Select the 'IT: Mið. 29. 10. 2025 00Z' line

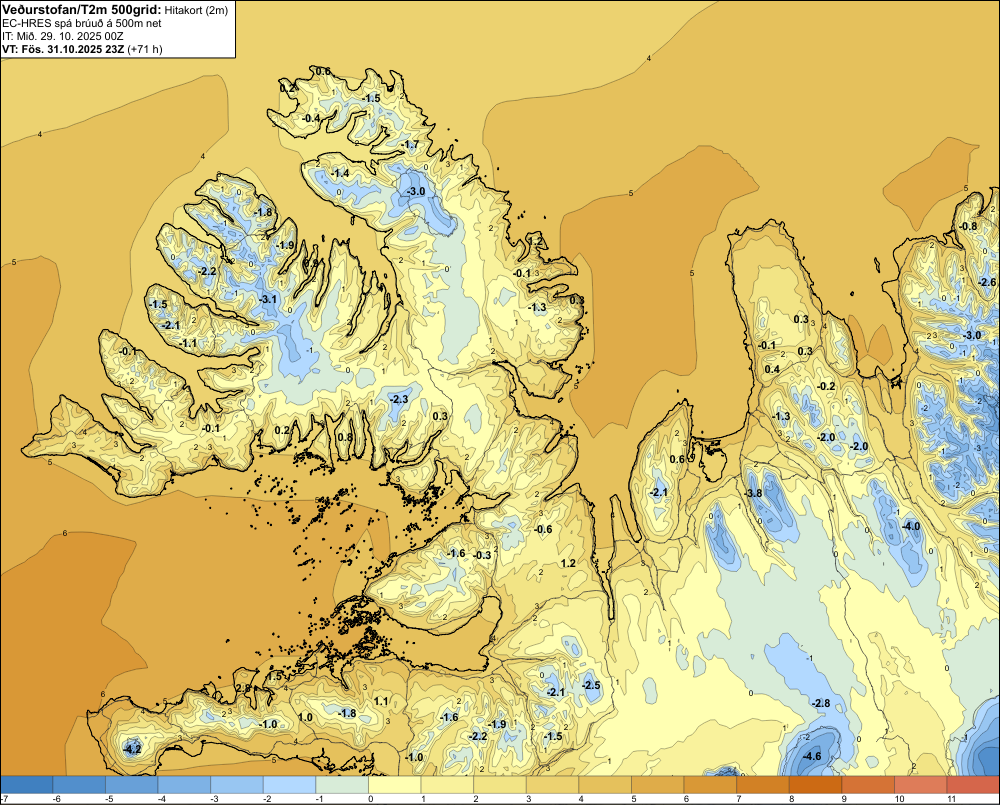click(62, 36)
